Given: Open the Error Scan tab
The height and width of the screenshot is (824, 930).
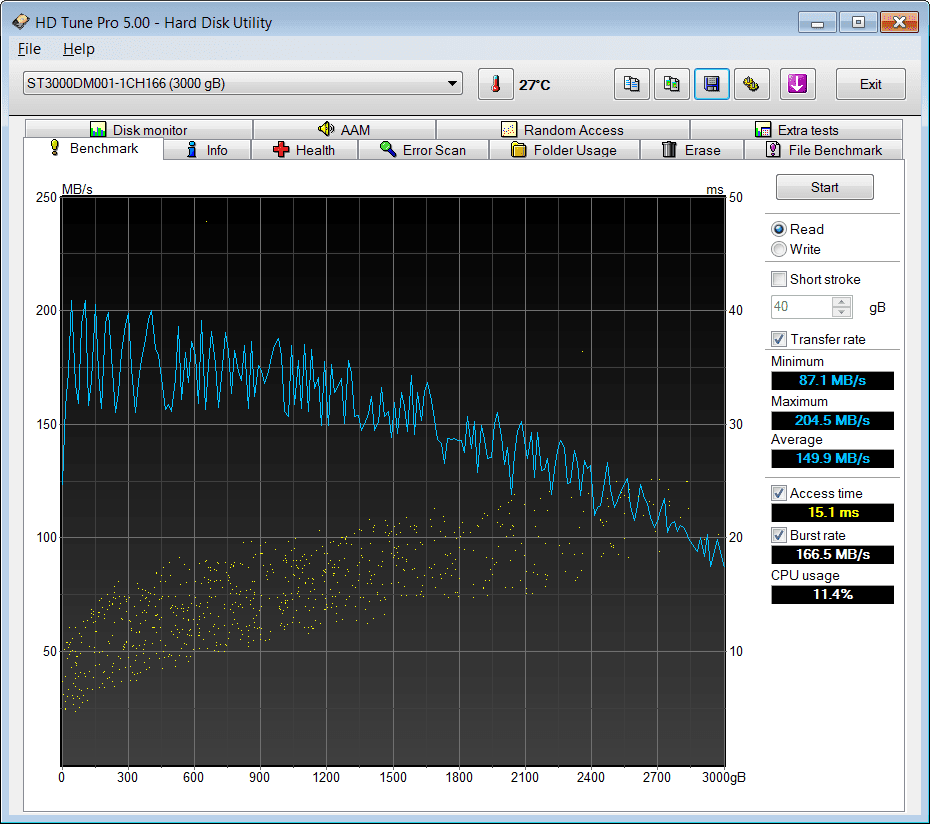Looking at the screenshot, I should coord(423,150).
